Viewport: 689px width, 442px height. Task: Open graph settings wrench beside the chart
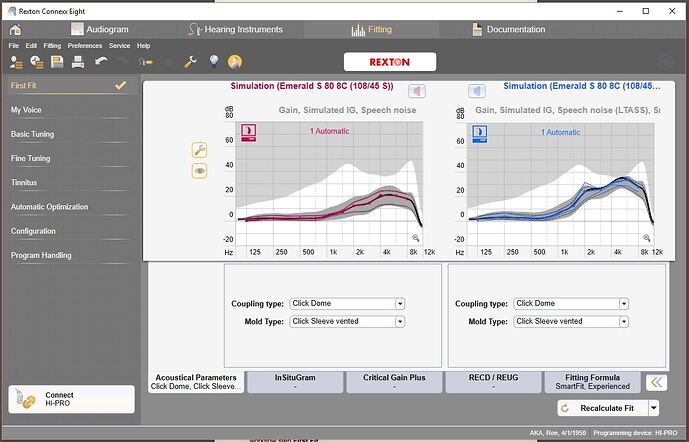point(199,150)
